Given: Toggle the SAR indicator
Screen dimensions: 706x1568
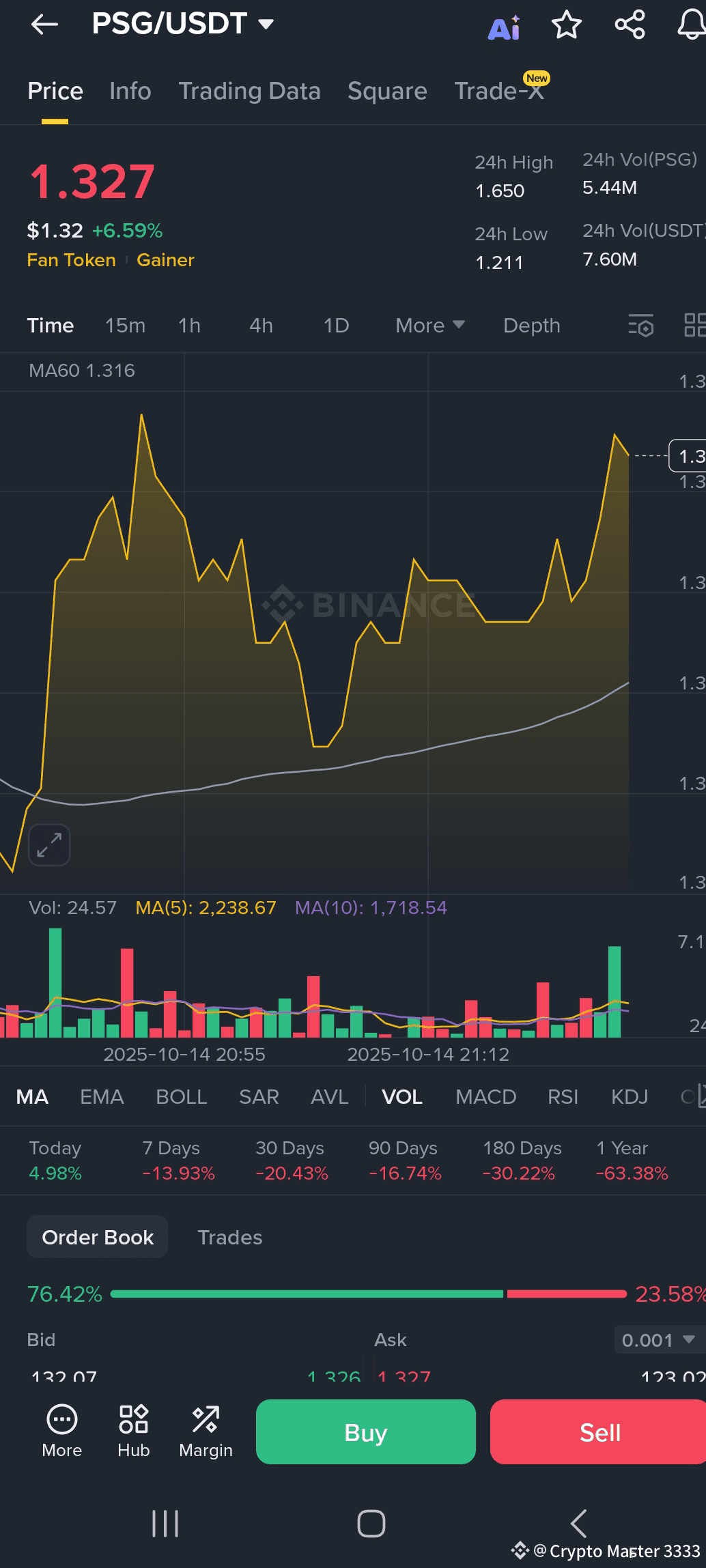Looking at the screenshot, I should [x=259, y=1097].
